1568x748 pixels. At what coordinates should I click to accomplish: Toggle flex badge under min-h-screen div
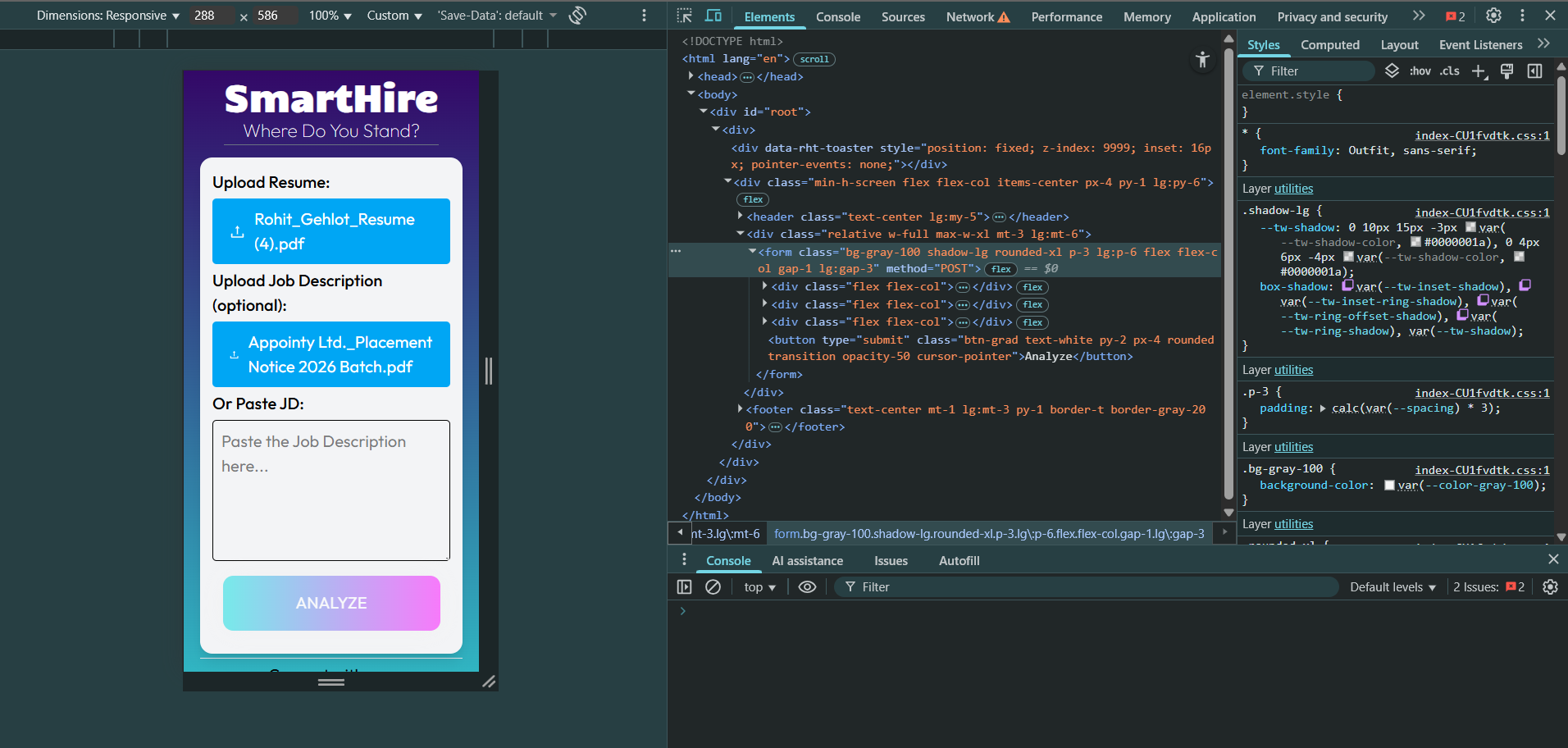click(x=753, y=199)
